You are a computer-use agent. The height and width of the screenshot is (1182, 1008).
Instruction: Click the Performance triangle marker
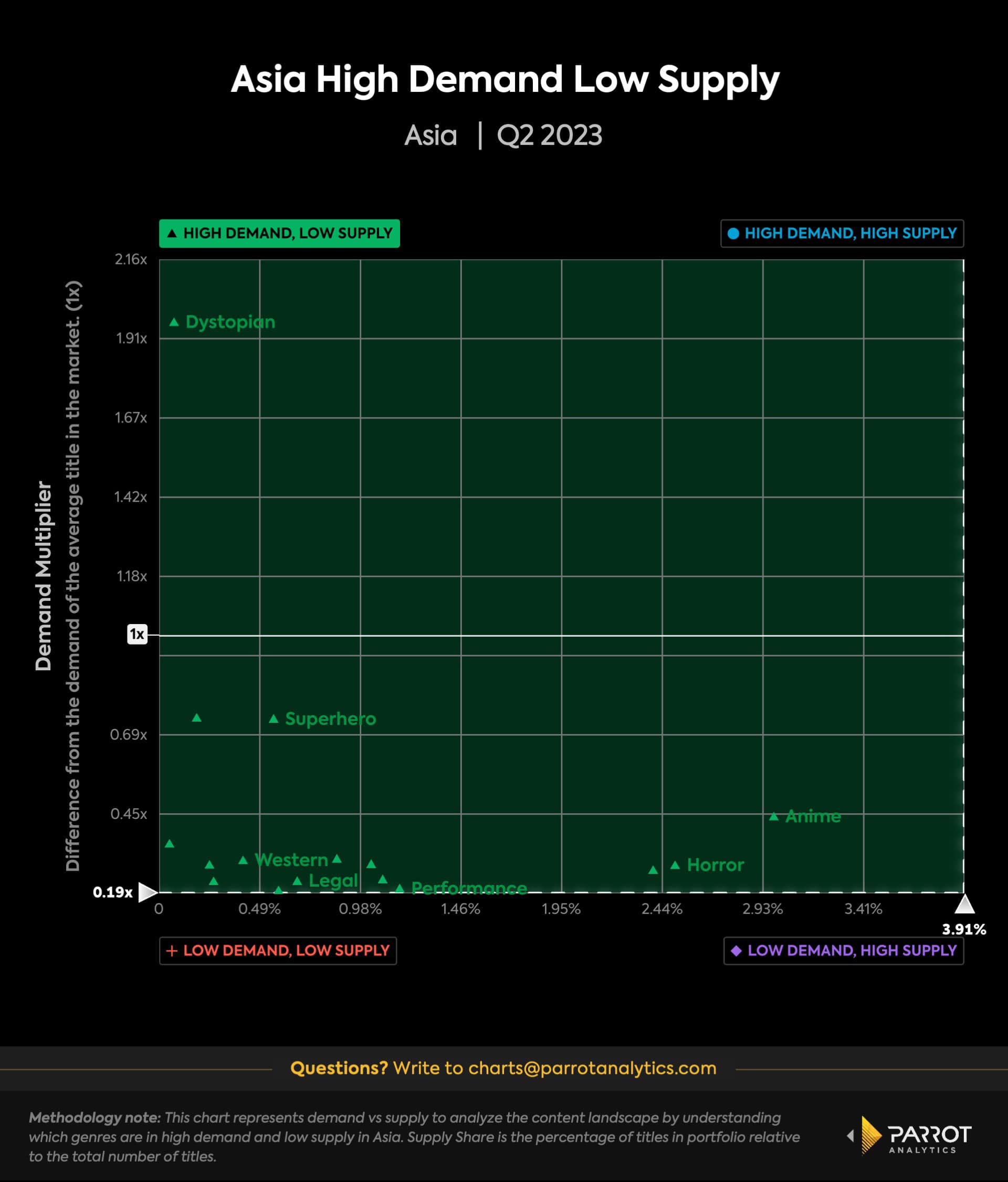point(400,888)
